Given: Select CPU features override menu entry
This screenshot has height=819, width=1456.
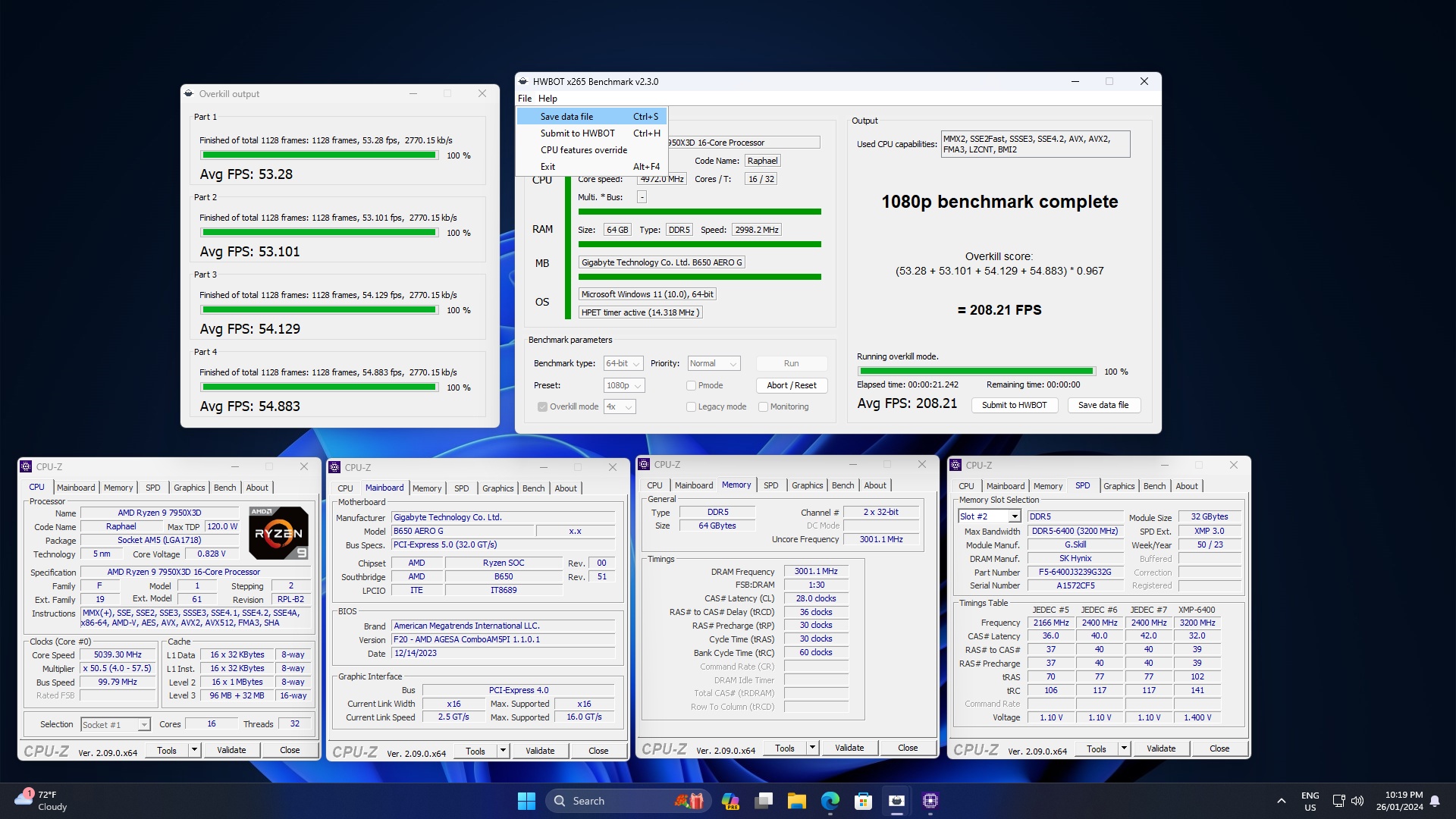Looking at the screenshot, I should 591,150.
